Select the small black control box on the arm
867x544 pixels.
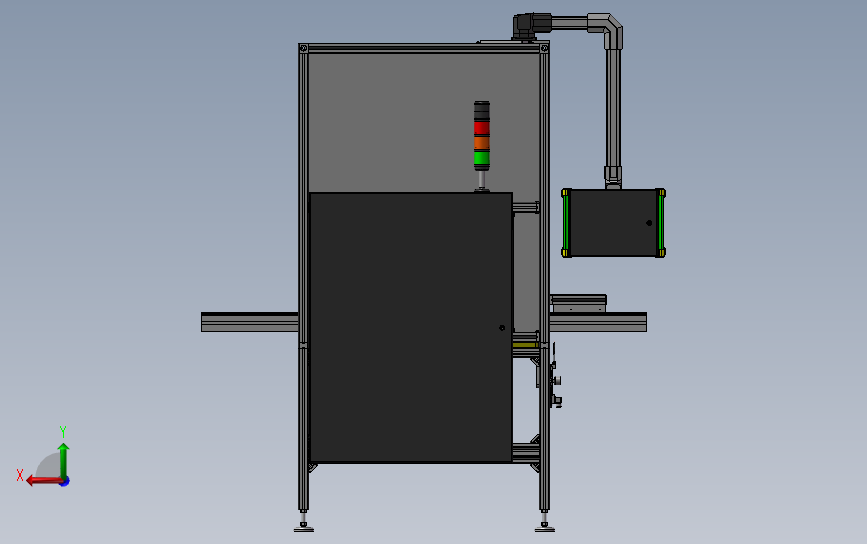point(613,223)
